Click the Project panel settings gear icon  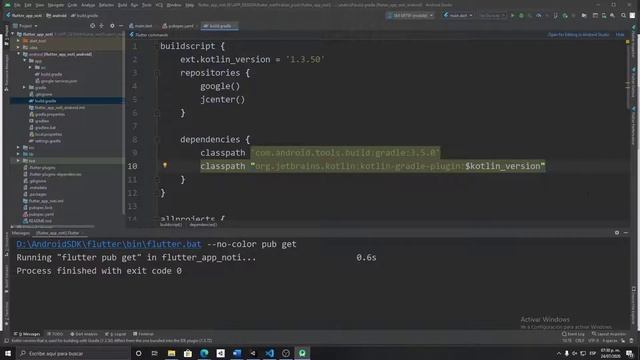[112, 26]
